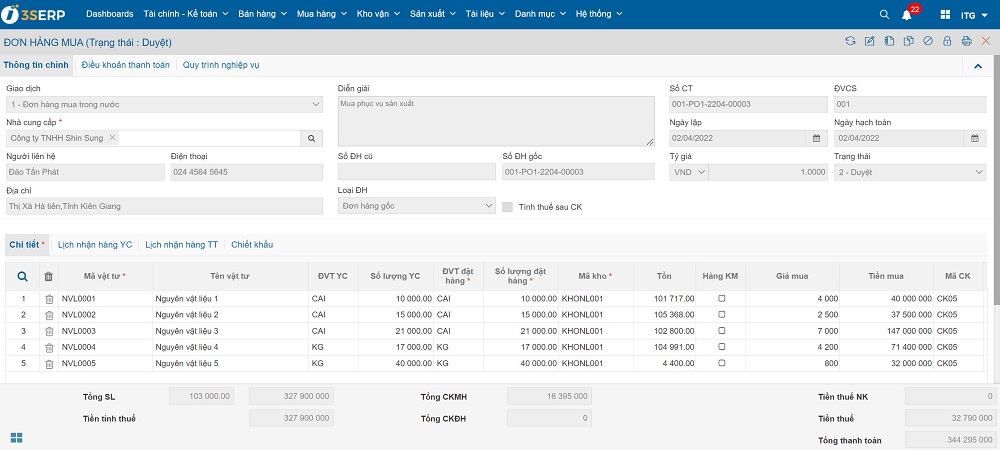This screenshot has height=450, width=1000.
Task: Open the Bán hàng menu
Action: (x=262, y=15)
